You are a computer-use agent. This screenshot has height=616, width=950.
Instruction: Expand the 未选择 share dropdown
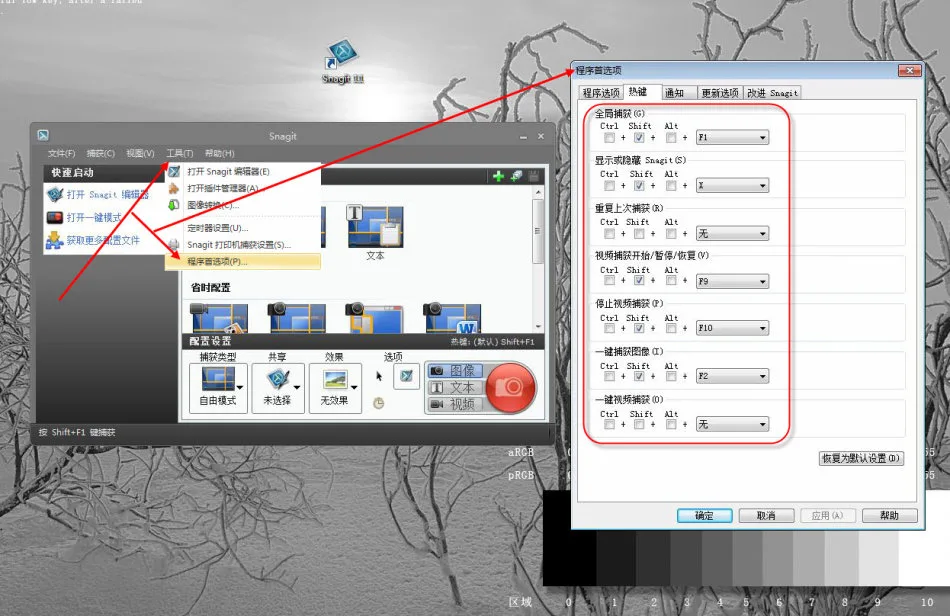297,387
